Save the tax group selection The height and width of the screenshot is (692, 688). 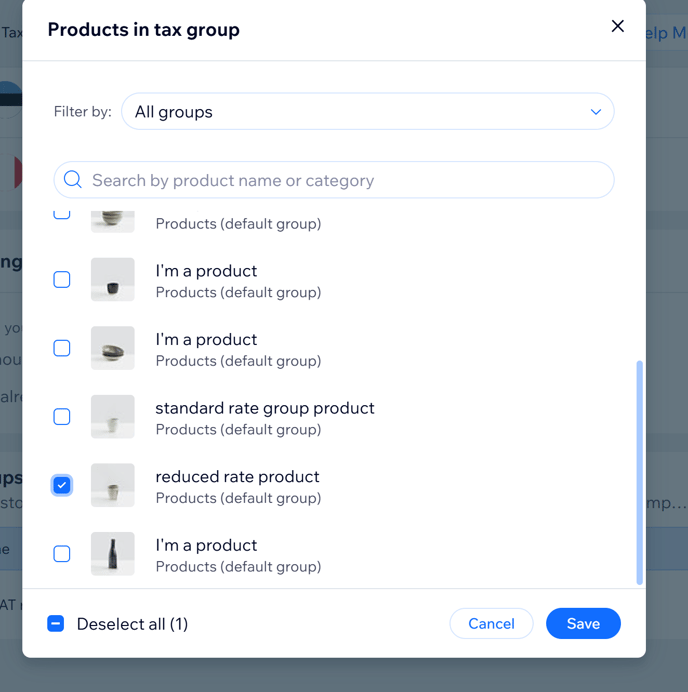pyautogui.click(x=583, y=624)
